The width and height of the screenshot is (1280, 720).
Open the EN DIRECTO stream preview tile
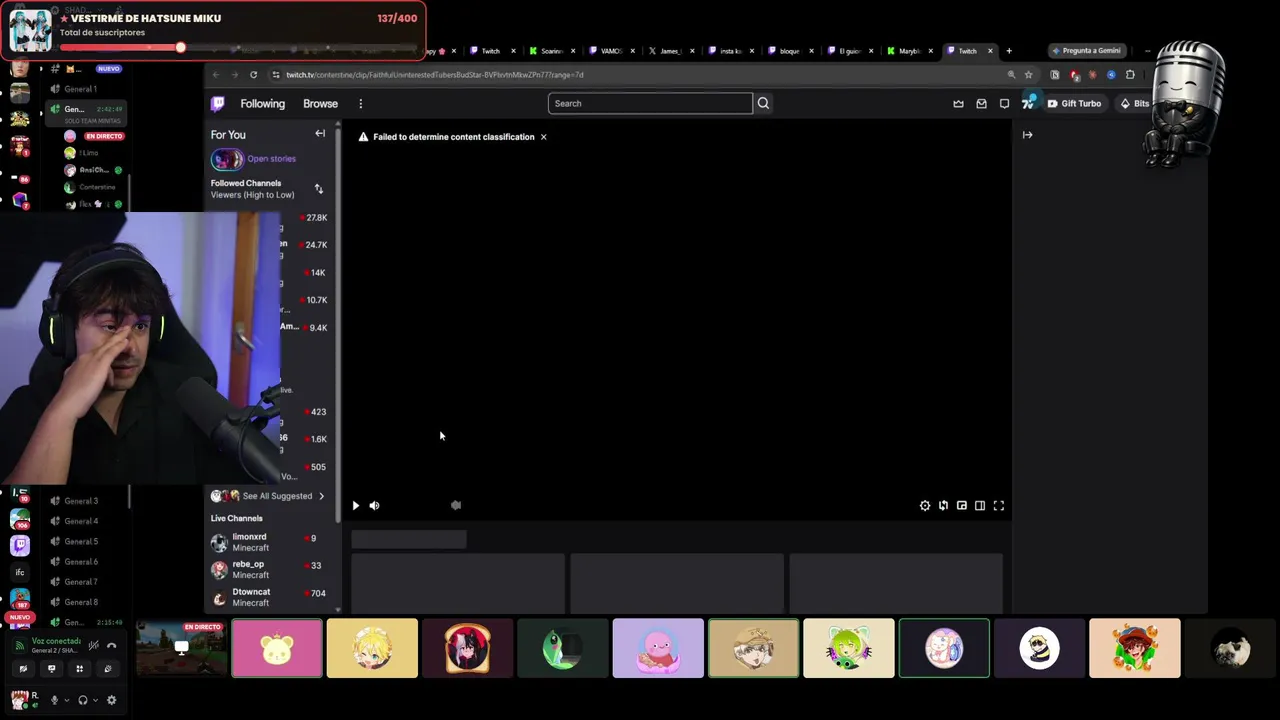(181, 648)
